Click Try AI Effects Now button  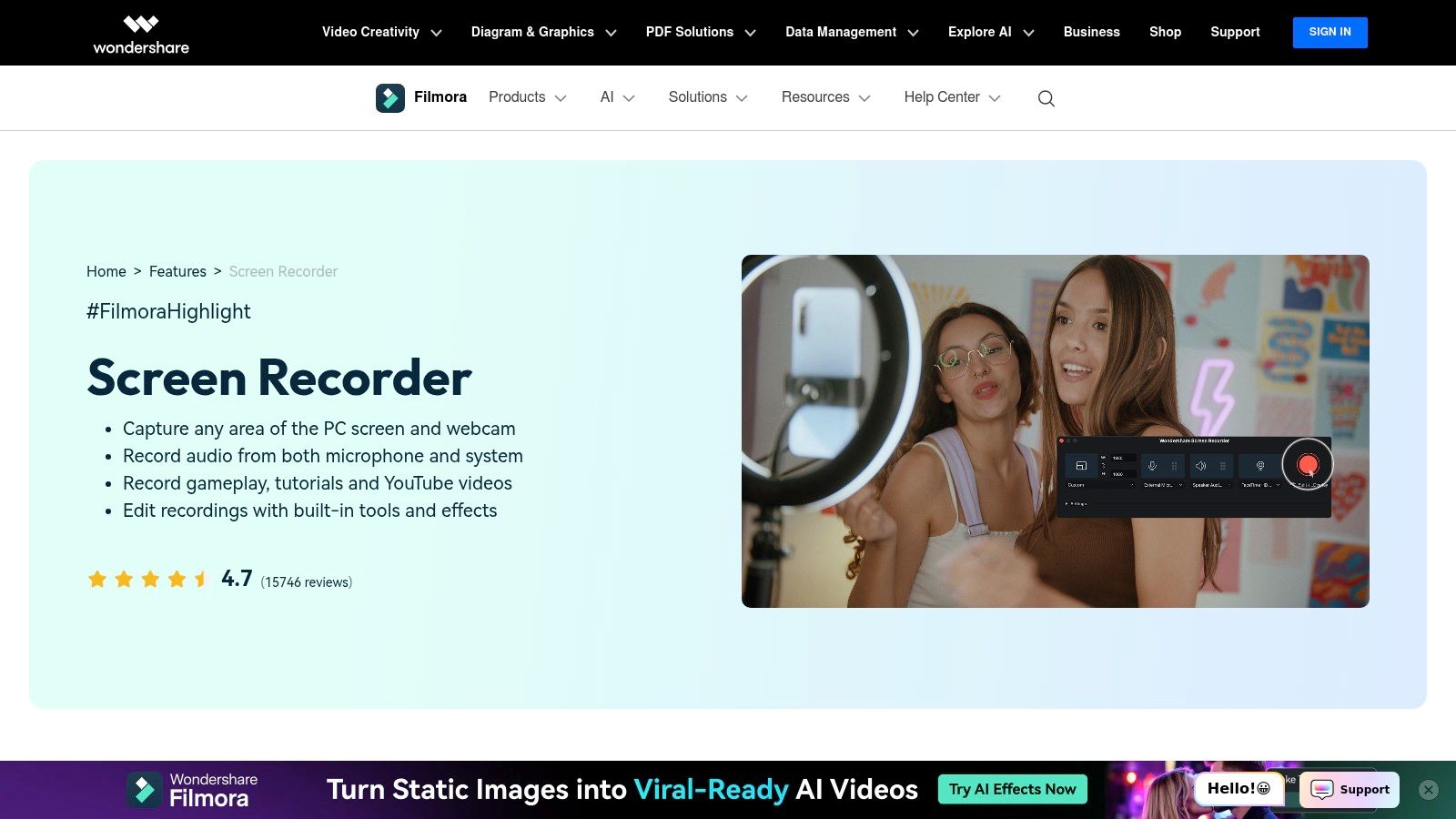pos(1012,789)
